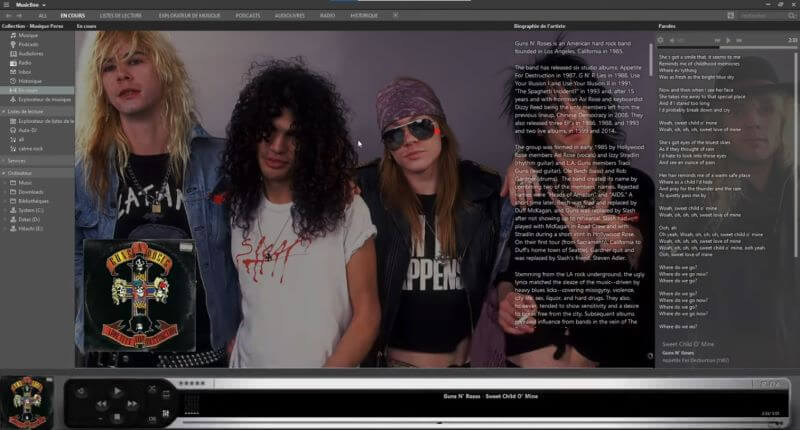Click previous track in the Paroles mini player
The width and height of the screenshot is (800, 430).
coord(717,40)
